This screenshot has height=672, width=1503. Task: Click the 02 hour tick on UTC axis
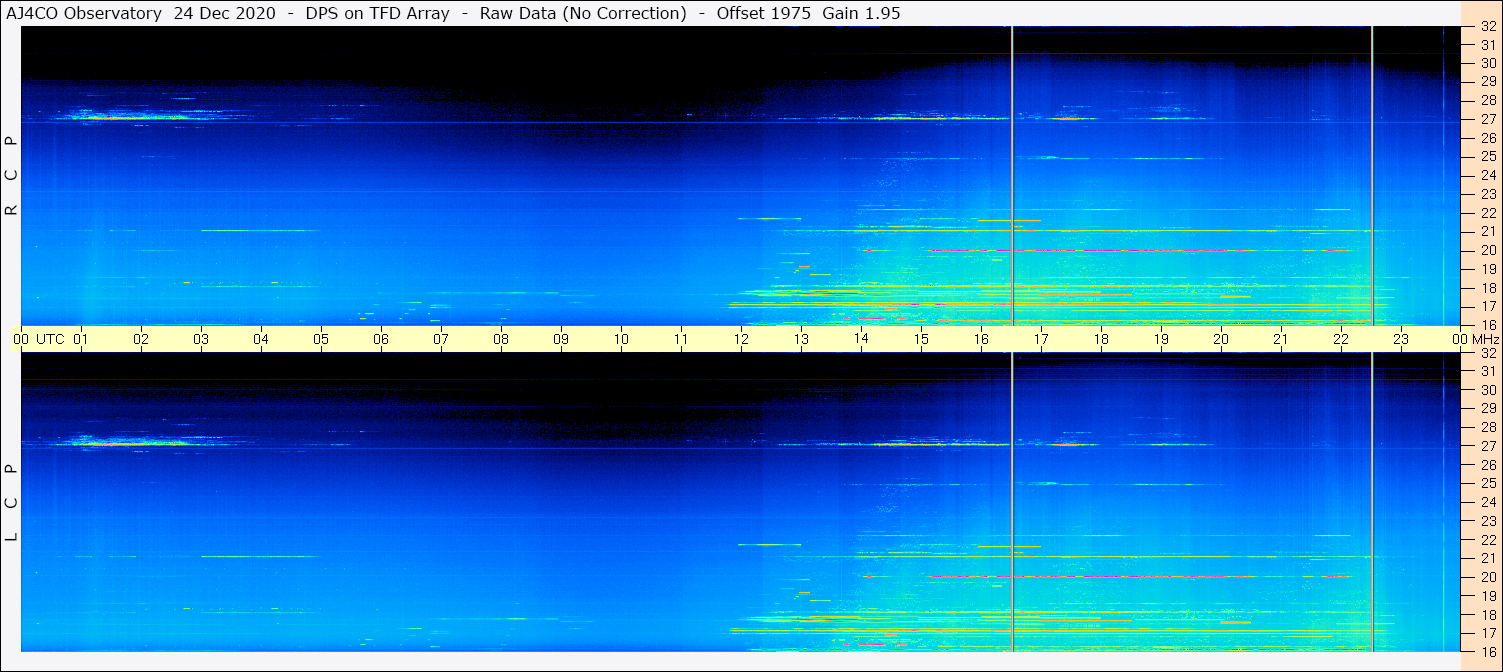(x=141, y=339)
